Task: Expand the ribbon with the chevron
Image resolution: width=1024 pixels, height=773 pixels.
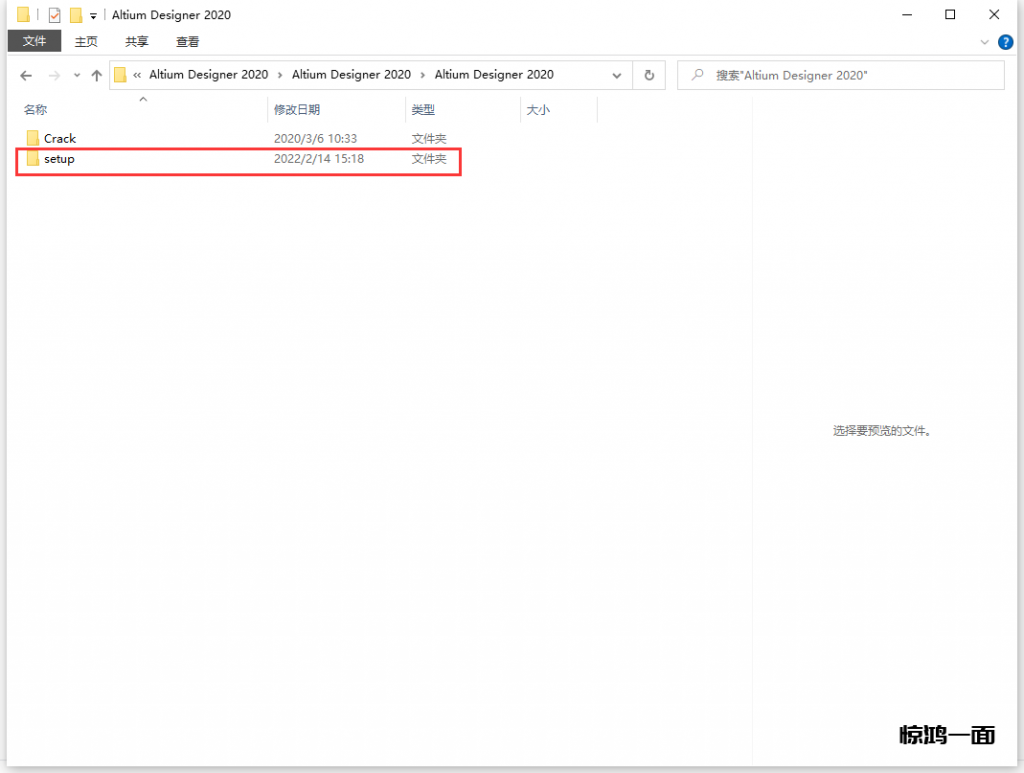Action: tap(985, 42)
